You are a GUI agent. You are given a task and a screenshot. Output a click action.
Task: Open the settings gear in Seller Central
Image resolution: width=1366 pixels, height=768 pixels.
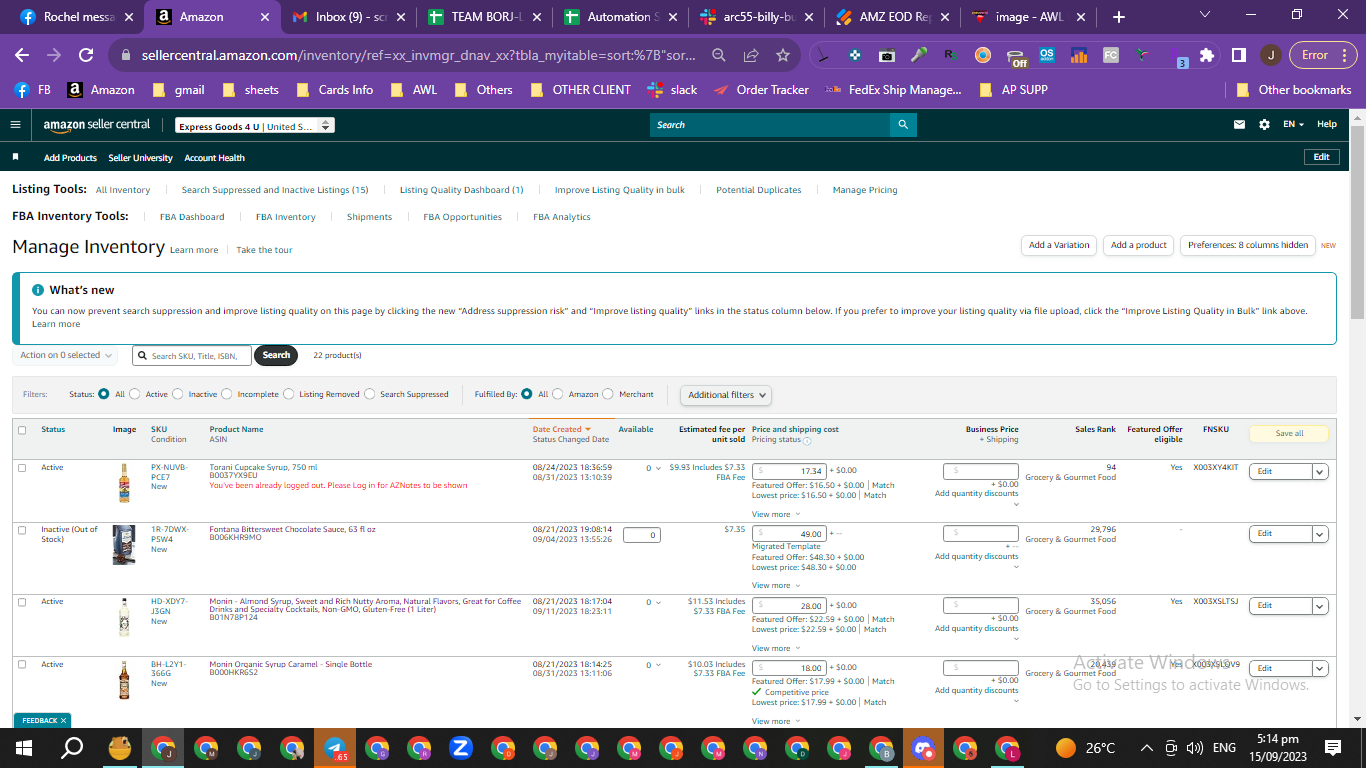(1264, 125)
